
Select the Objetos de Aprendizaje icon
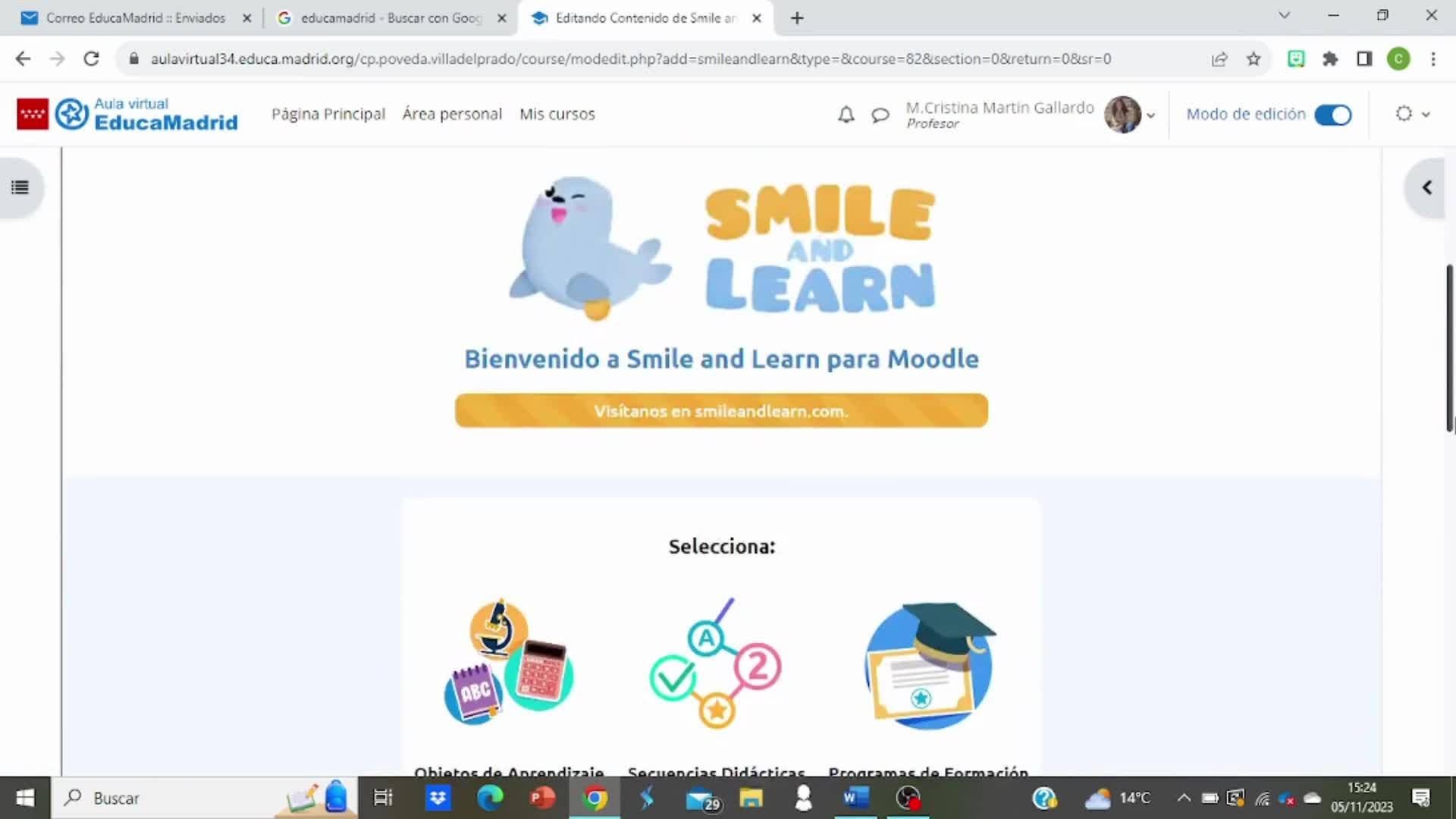tap(509, 663)
